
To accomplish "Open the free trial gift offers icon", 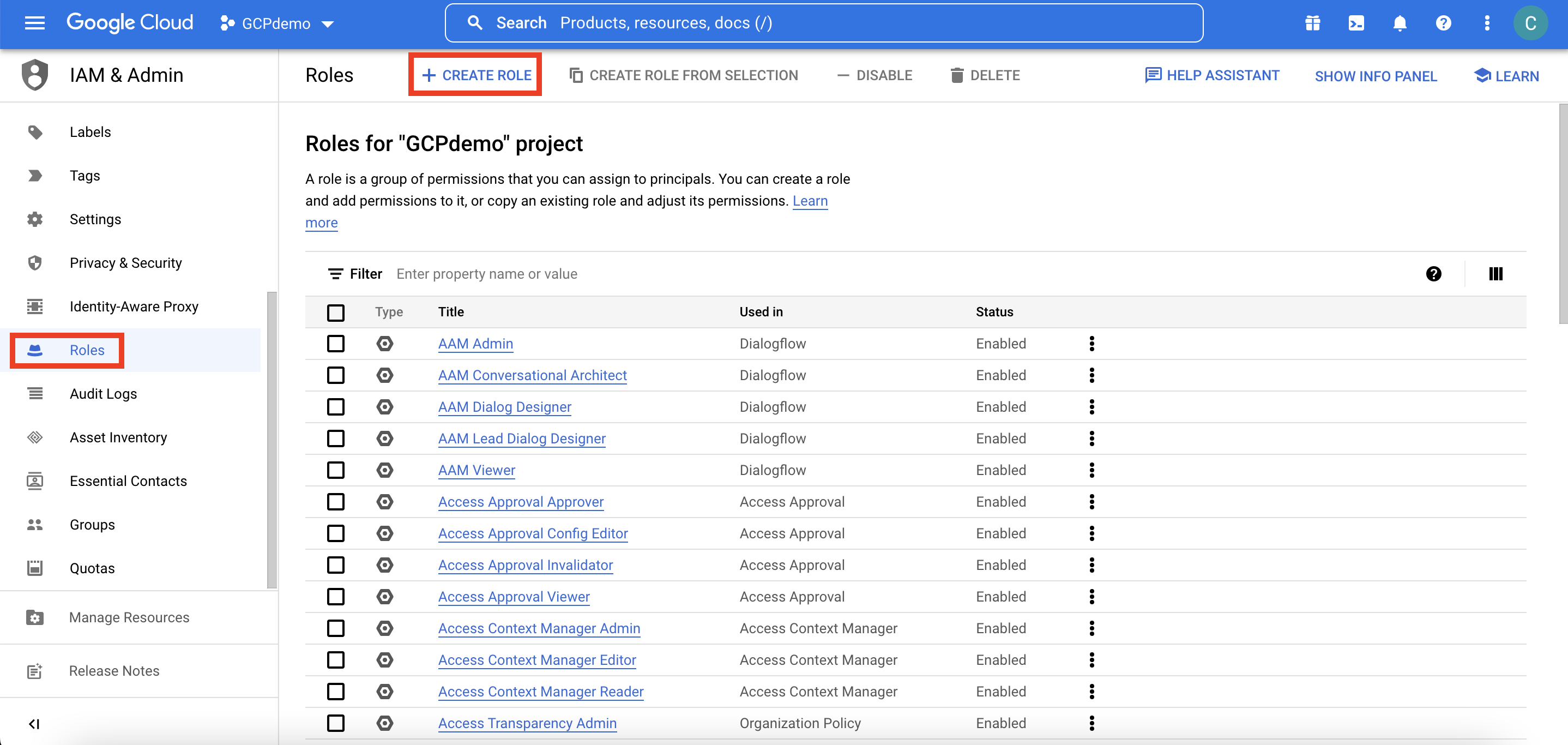I will [x=1312, y=23].
